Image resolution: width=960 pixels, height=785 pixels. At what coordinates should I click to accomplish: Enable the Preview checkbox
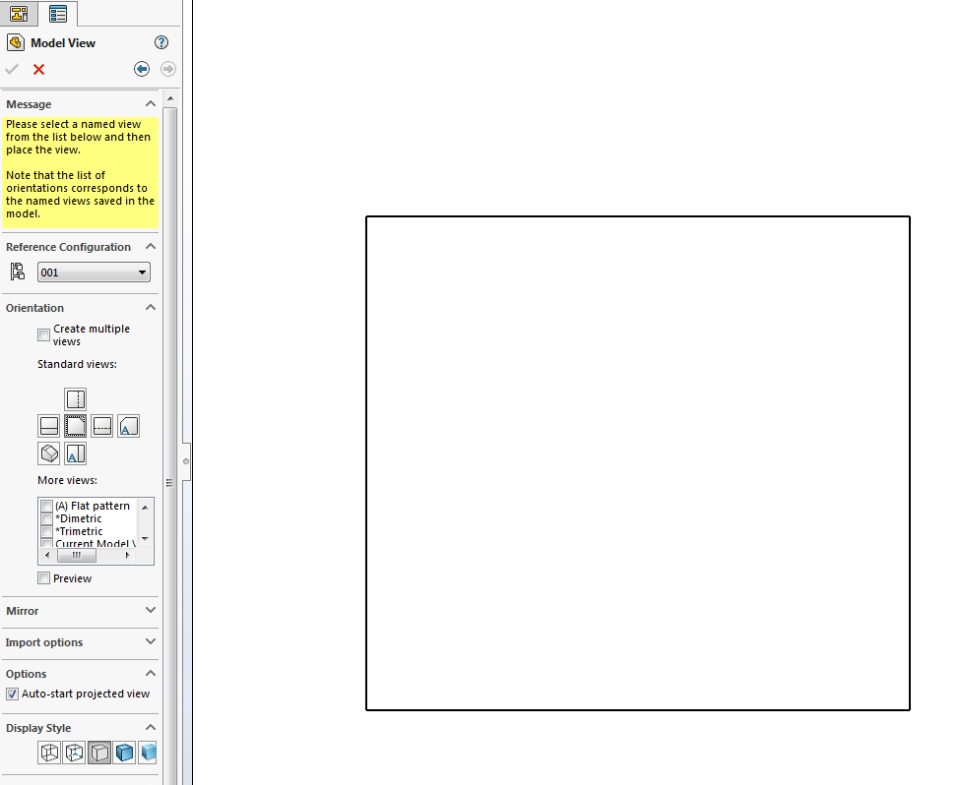[x=43, y=578]
